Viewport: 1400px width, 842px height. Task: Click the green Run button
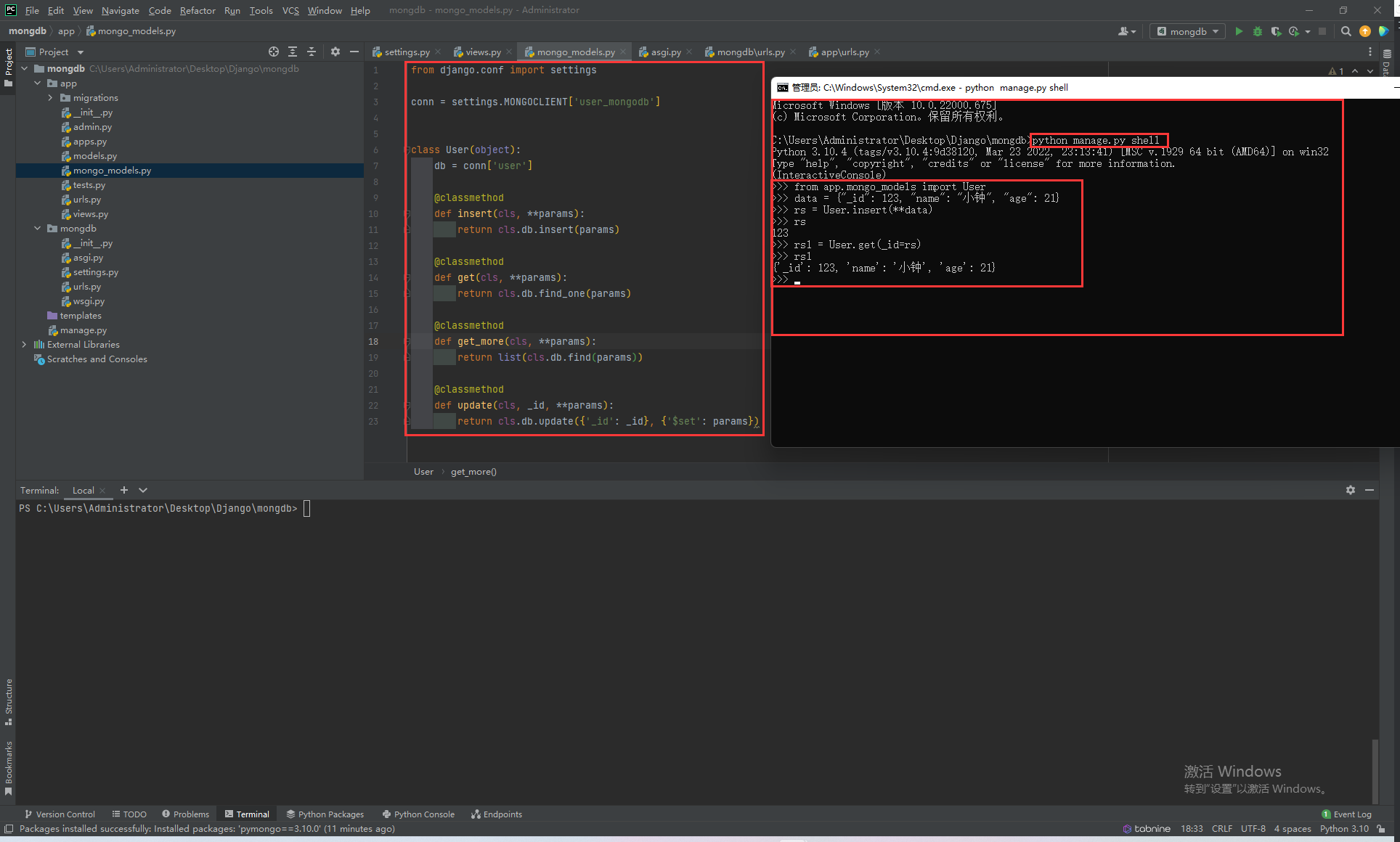coord(1239,31)
